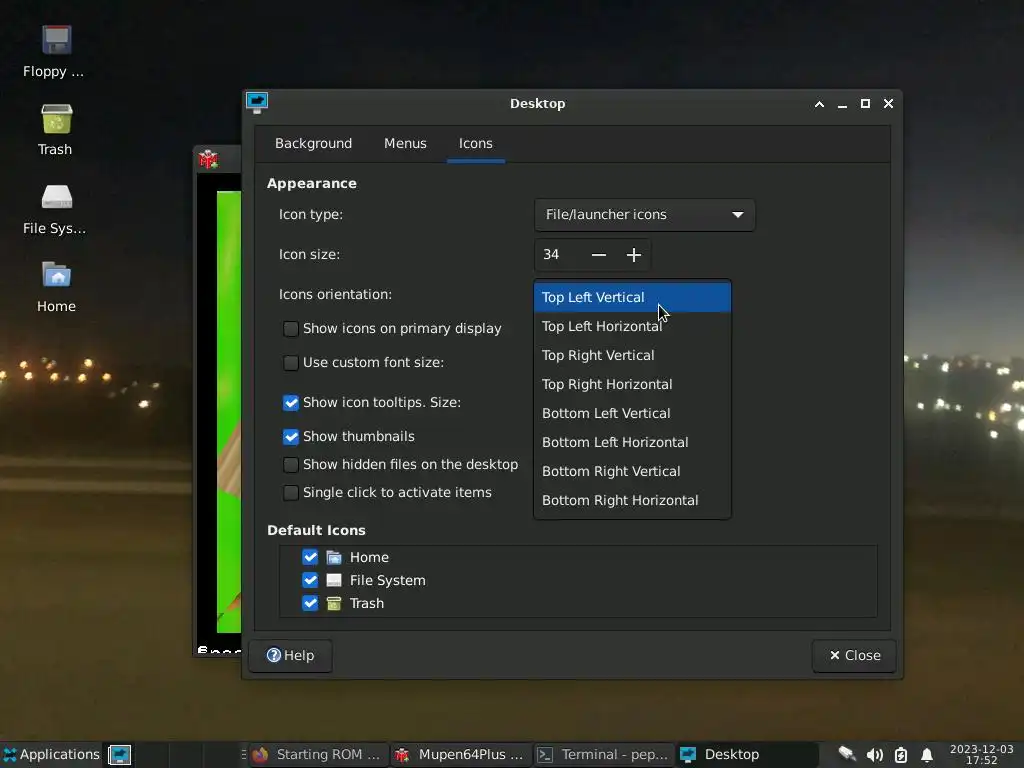The width and height of the screenshot is (1024, 768).
Task: Choose Top Left Vertical orientation
Action: (632, 297)
